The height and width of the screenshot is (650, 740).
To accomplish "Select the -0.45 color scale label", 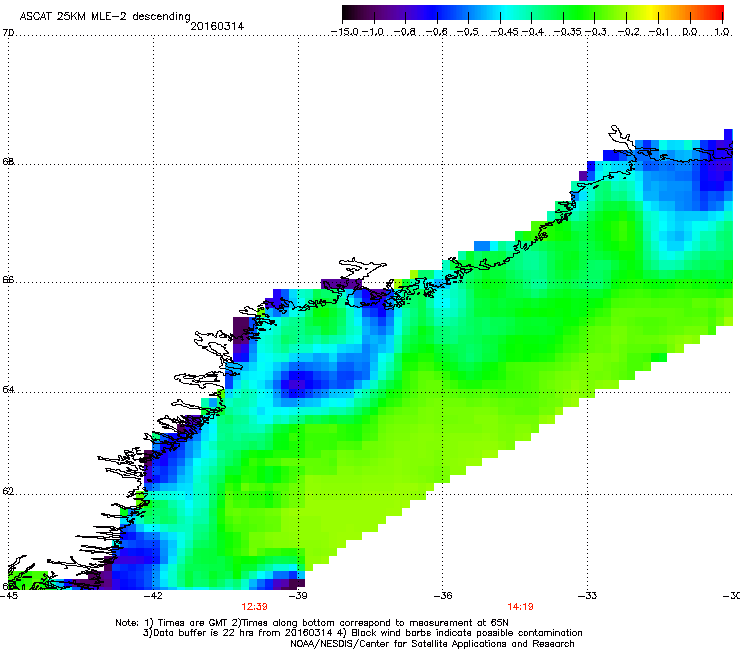I will click(x=504, y=32).
